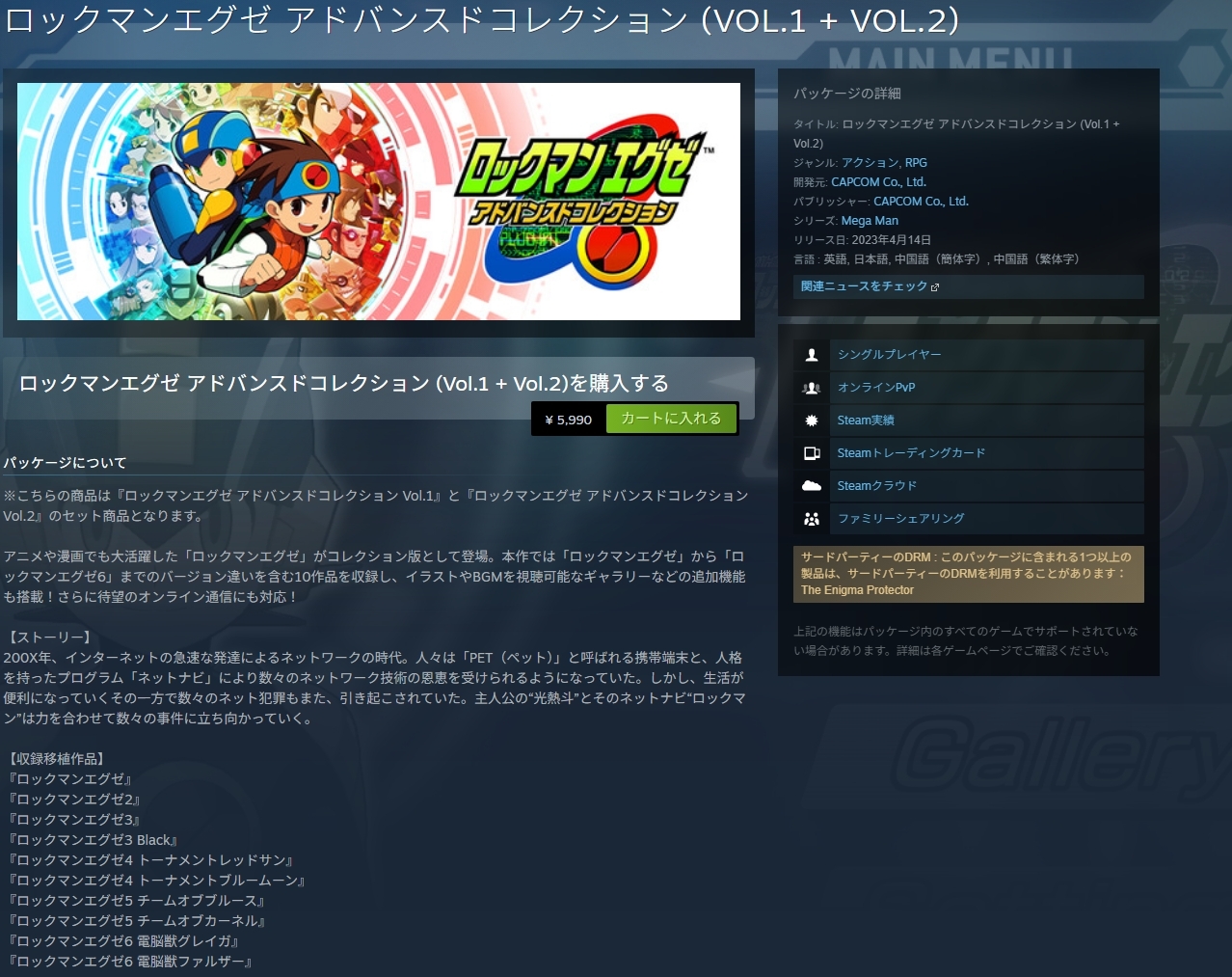Viewport: 1232px width, 977px height.
Task: Open the CAPCOM Co., Ltd. developer link
Action: point(878,182)
